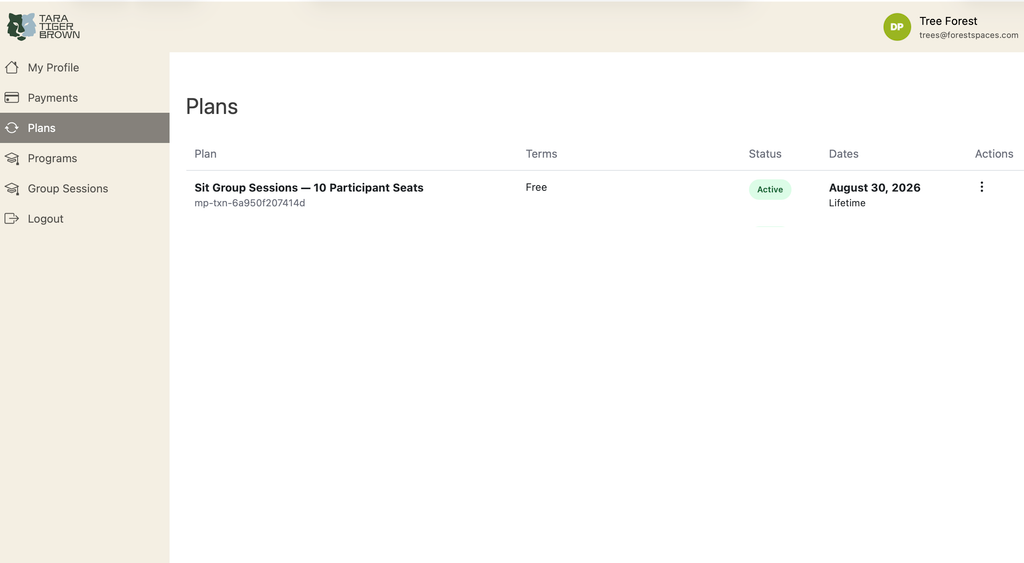Click the Status column header
The height and width of the screenshot is (563, 1024).
[x=765, y=154]
